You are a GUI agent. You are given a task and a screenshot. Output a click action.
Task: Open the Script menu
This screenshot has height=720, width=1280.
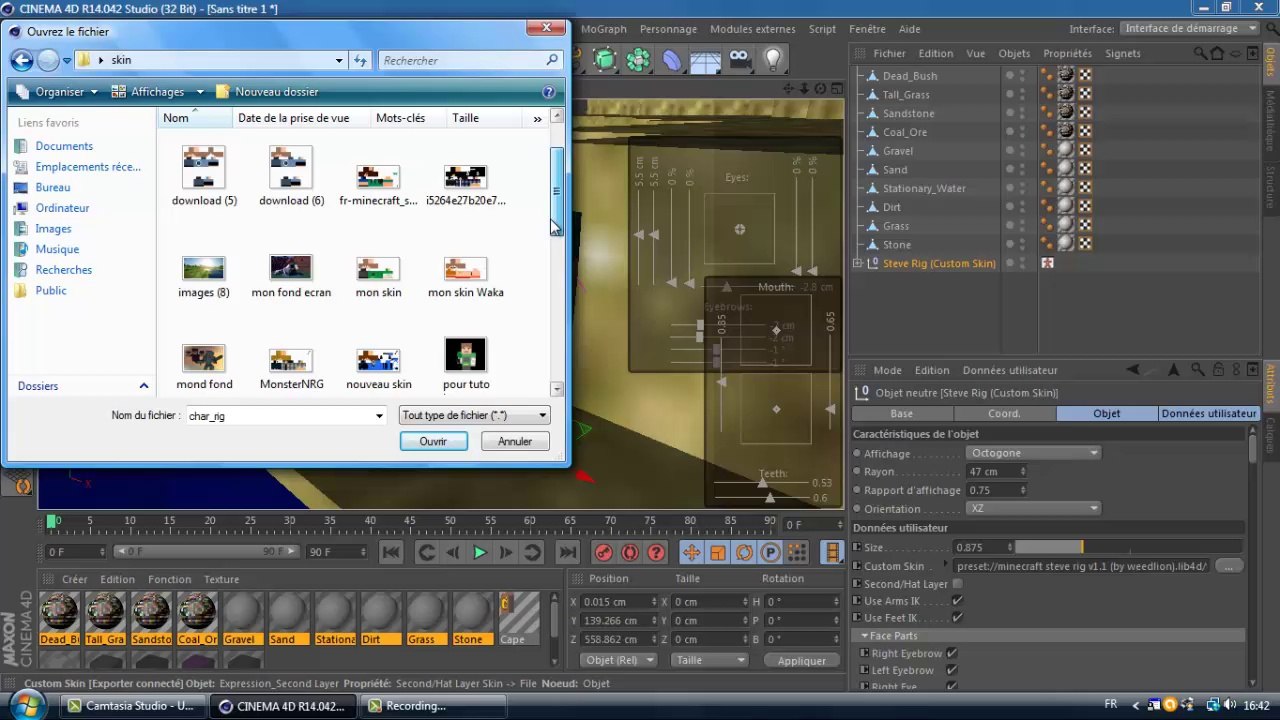(x=822, y=29)
